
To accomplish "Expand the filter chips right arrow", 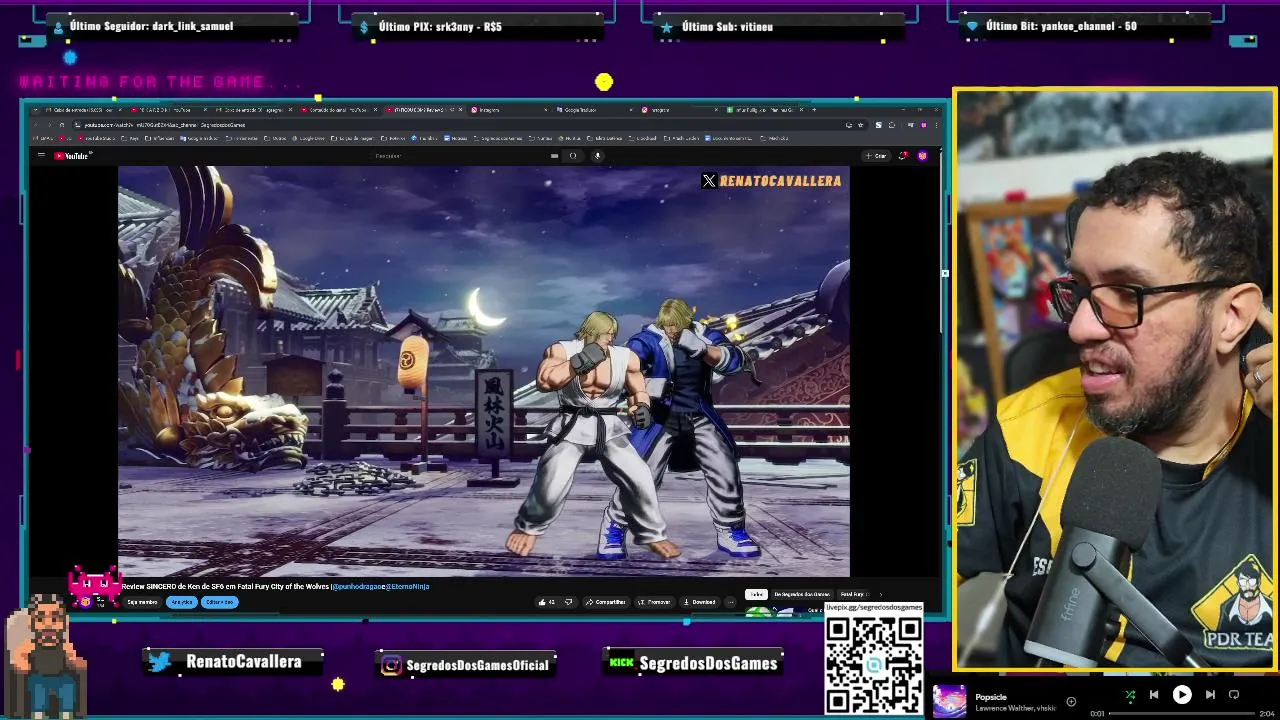I will 880,594.
